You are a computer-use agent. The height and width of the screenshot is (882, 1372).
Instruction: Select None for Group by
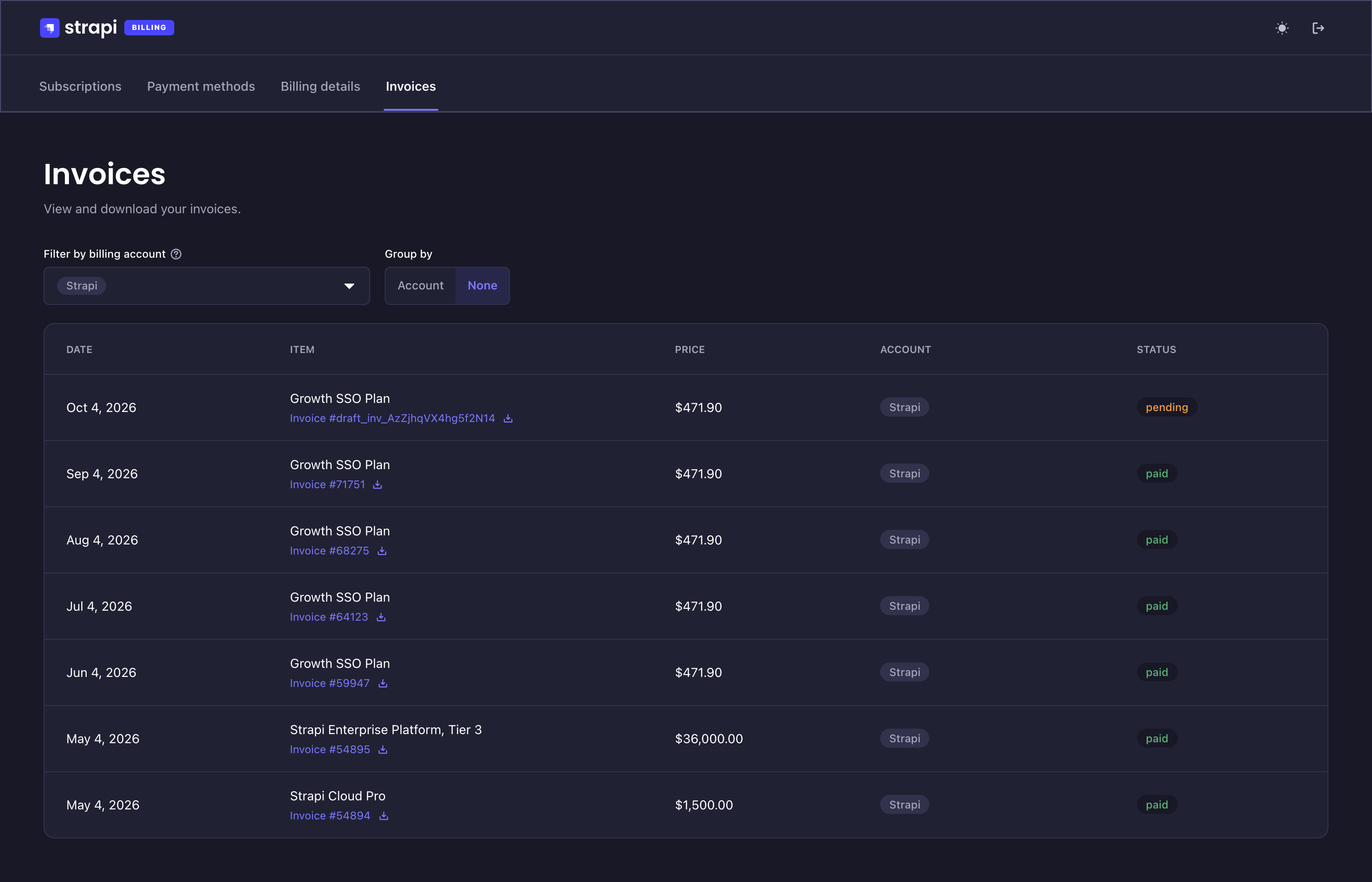(482, 285)
